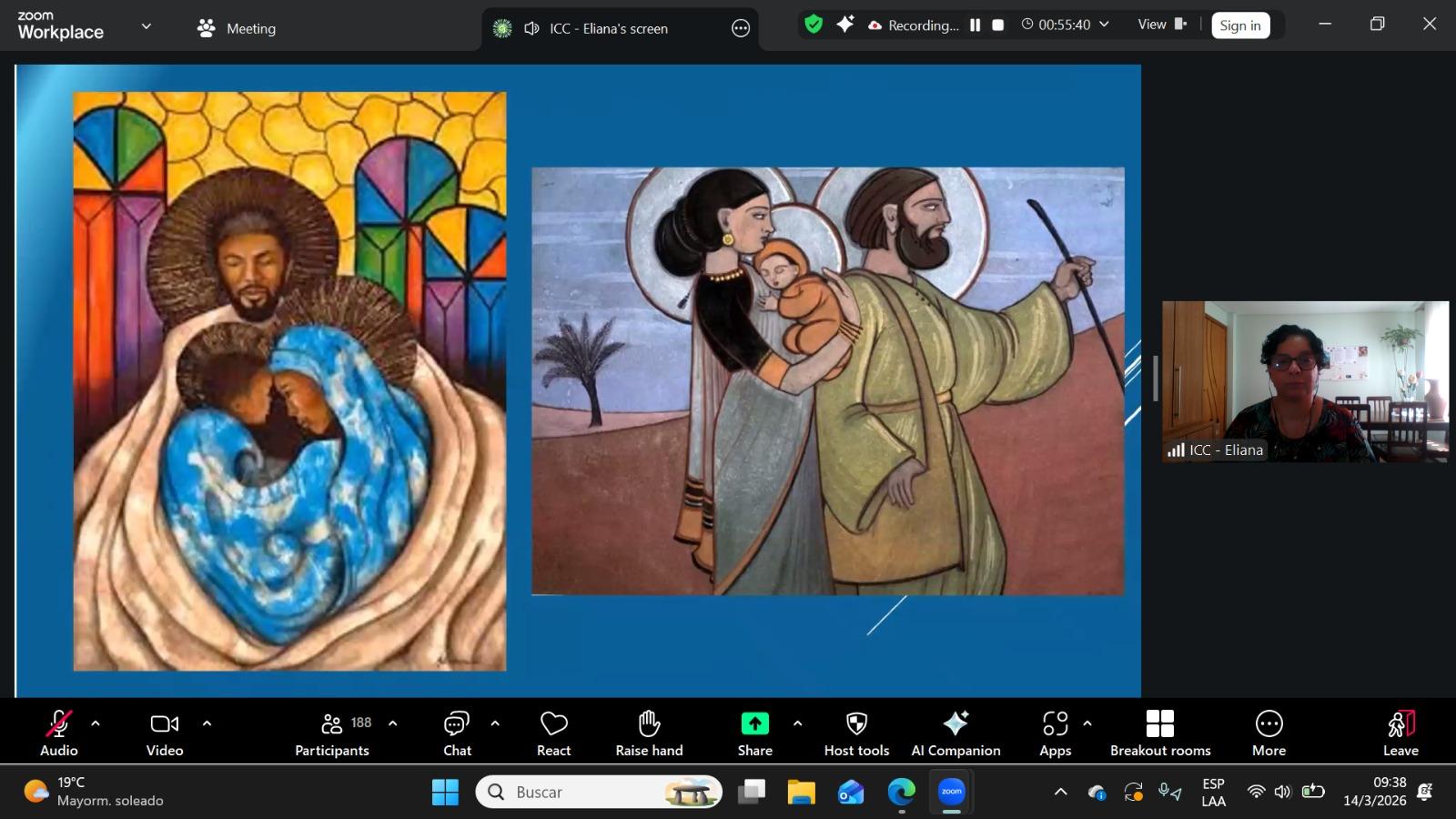
Task: Leave the meeting
Action: click(x=1400, y=733)
